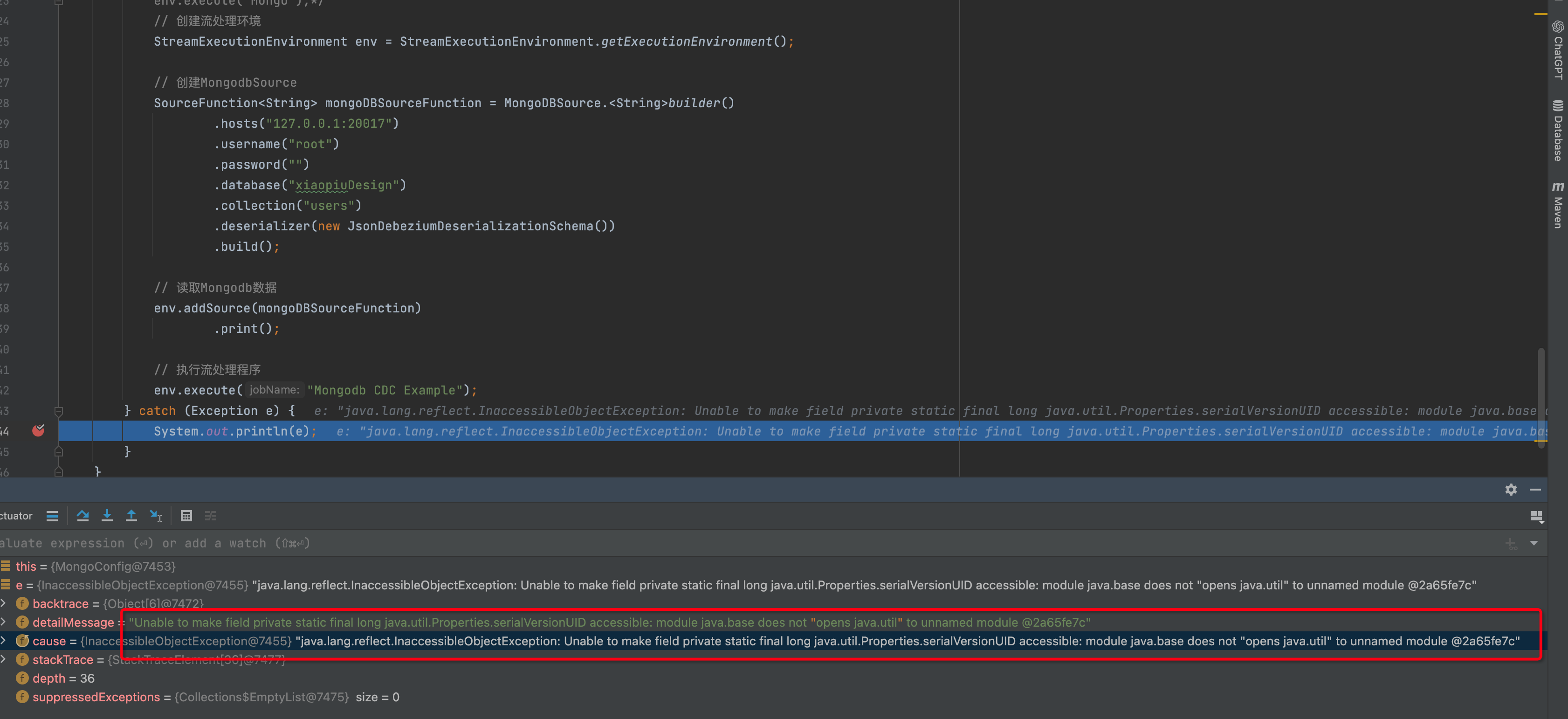
Task: Expand the cause variable node
Action: click(x=4, y=641)
